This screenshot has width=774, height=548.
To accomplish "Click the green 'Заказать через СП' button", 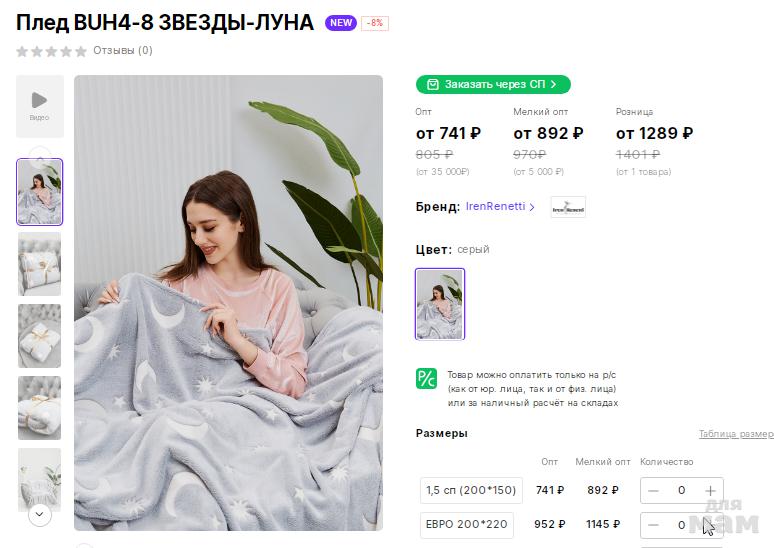I will pos(493,85).
